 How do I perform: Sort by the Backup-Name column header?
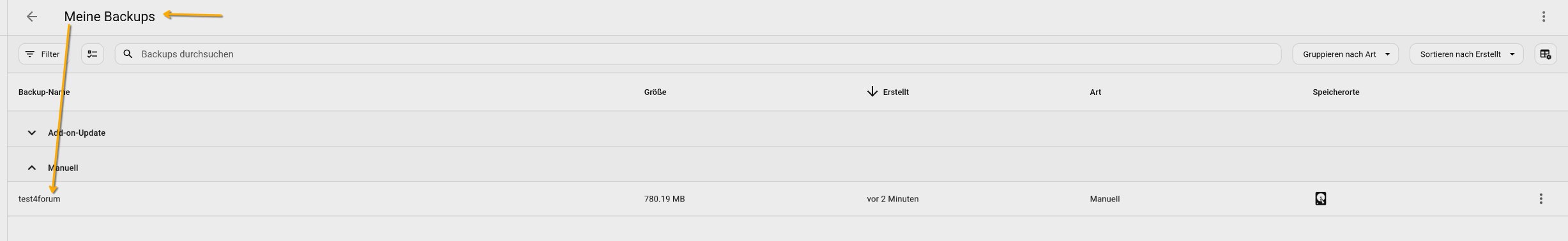(44, 92)
